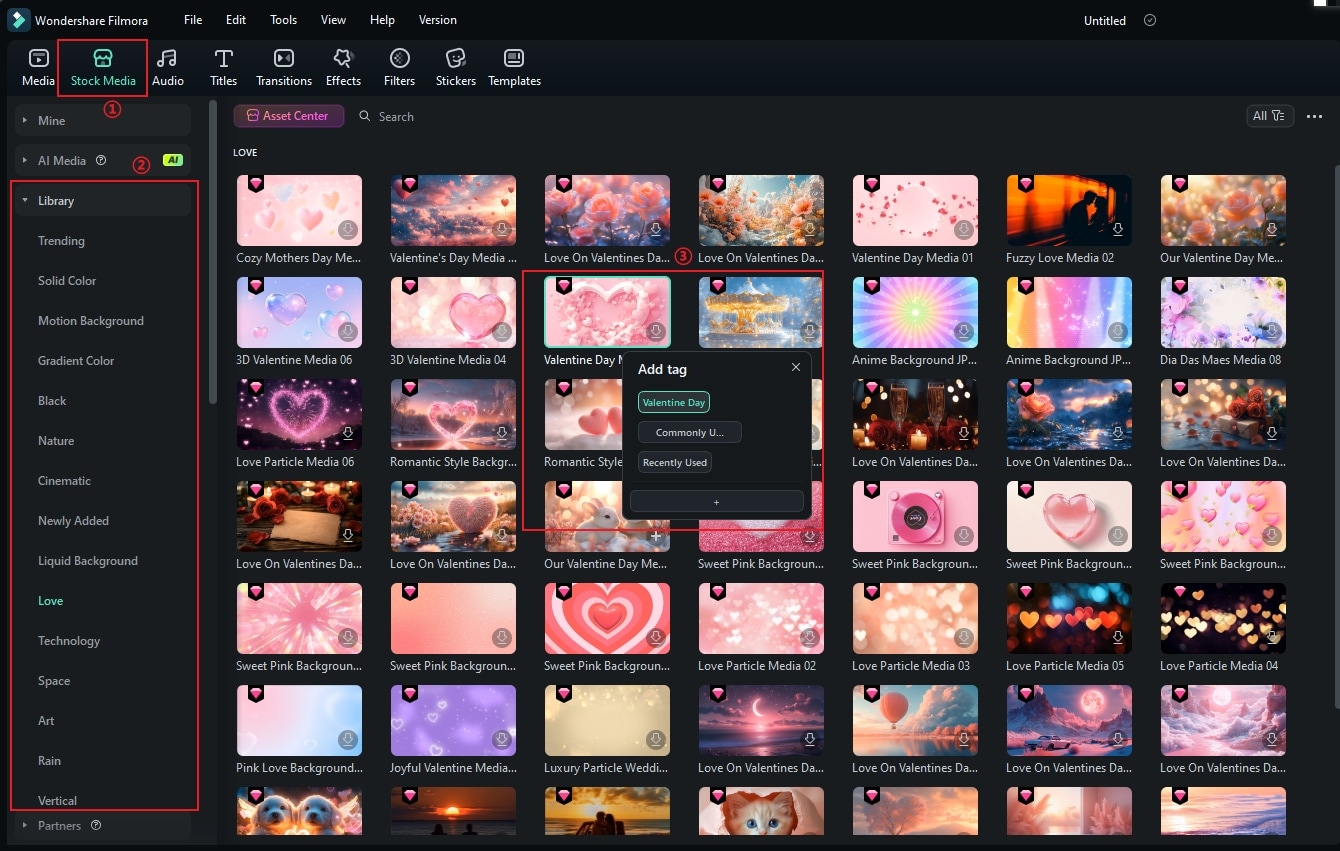The image size is (1340, 851).
Task: Download Cozy Mothers Day media clip
Action: (348, 230)
